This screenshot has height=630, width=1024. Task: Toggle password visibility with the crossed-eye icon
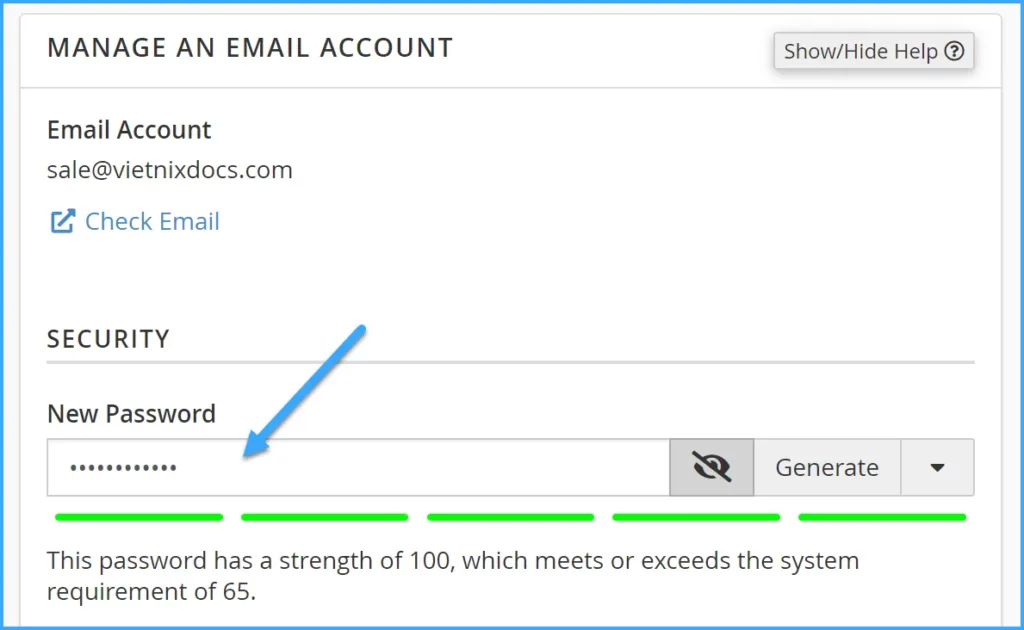711,467
